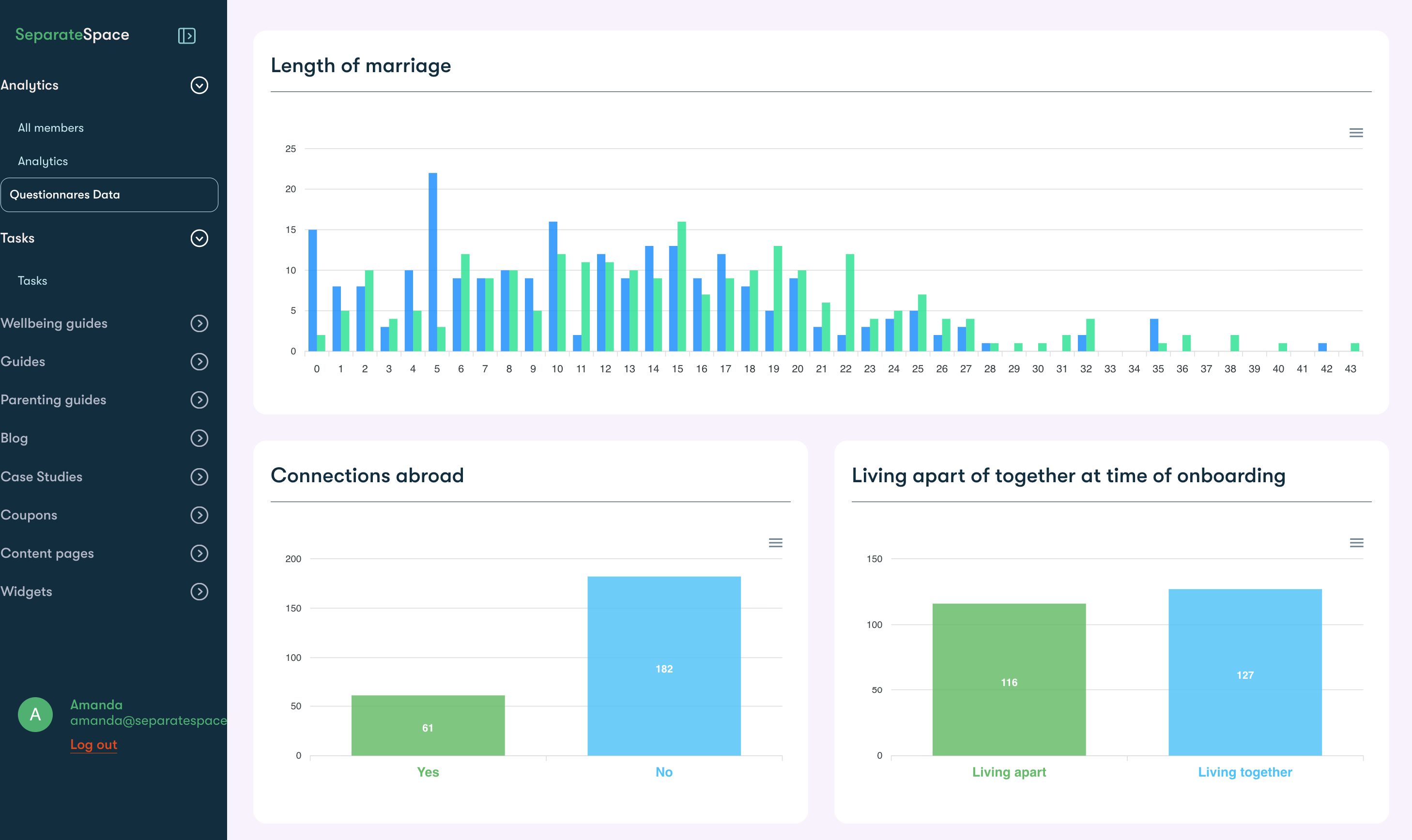Expand the Wellbeing guides section arrow

[x=200, y=323]
